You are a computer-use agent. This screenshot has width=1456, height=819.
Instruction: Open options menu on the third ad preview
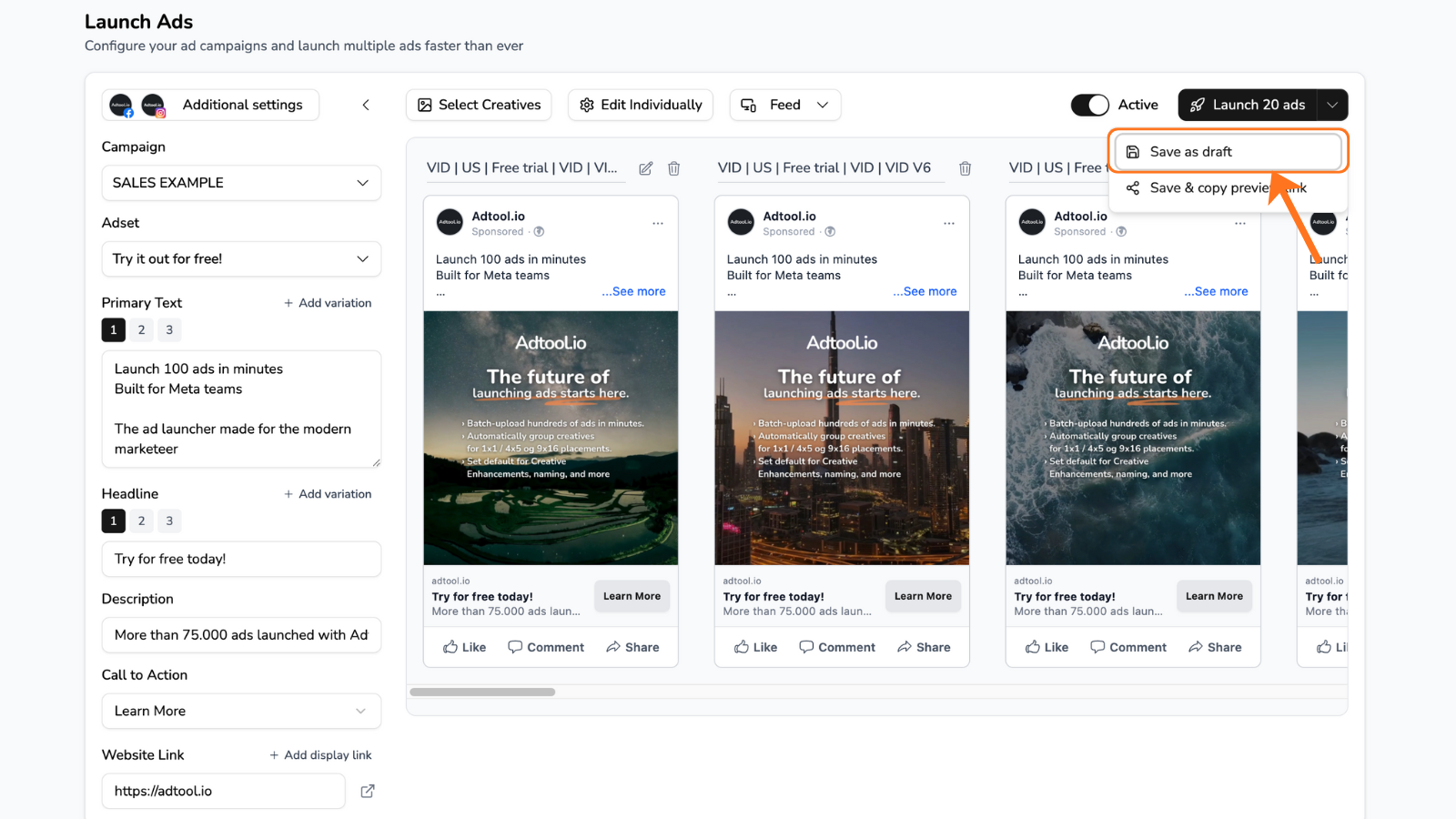pos(1240,223)
